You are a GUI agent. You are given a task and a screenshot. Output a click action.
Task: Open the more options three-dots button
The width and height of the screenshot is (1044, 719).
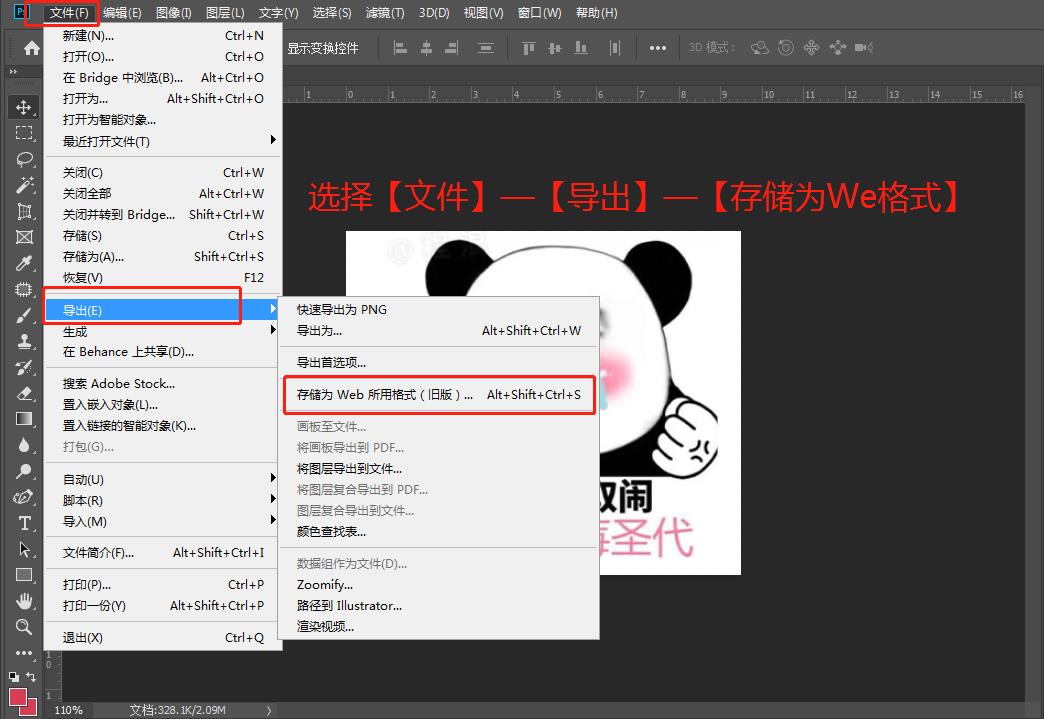click(x=657, y=48)
